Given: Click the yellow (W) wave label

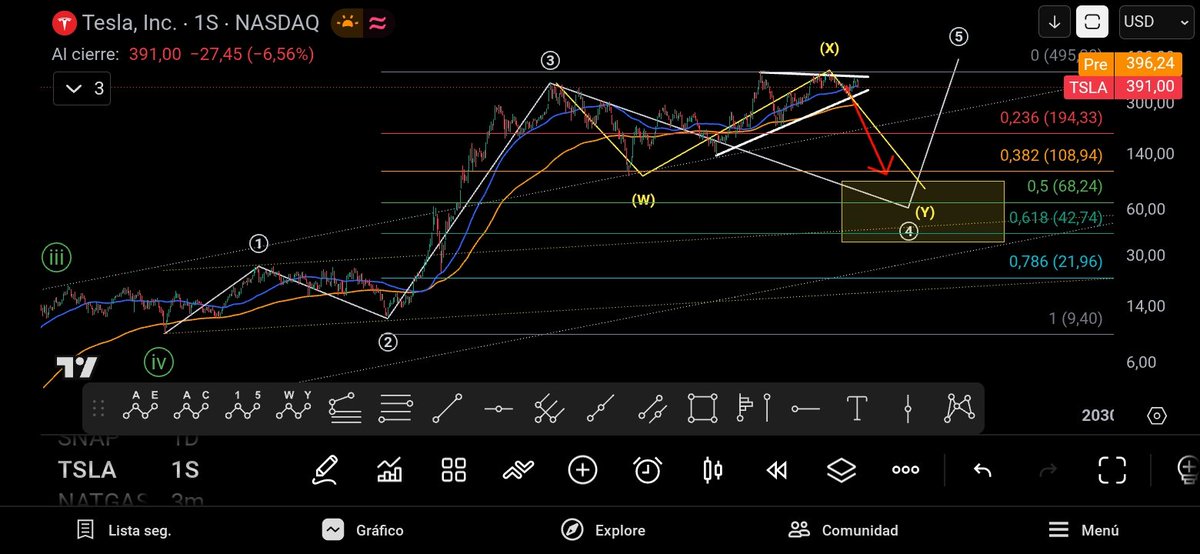Looking at the screenshot, I should click(x=643, y=200).
